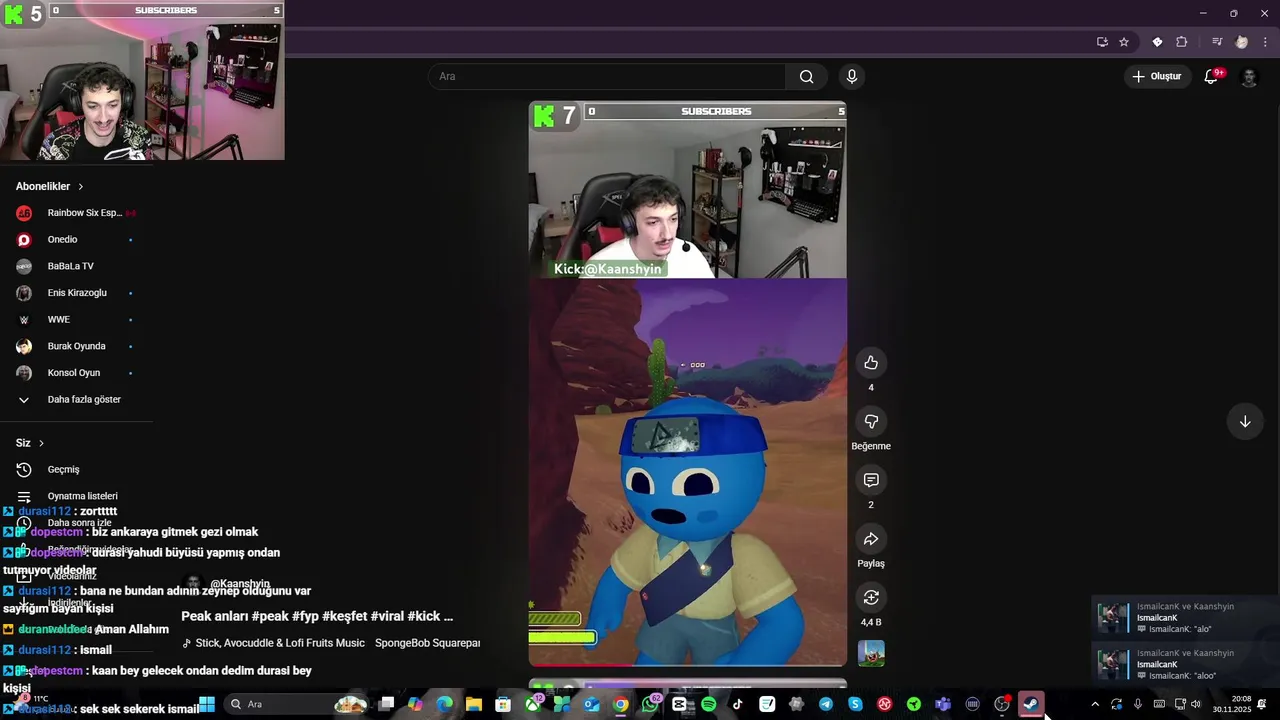Open Chrome's three-dot menu

tap(1266, 42)
